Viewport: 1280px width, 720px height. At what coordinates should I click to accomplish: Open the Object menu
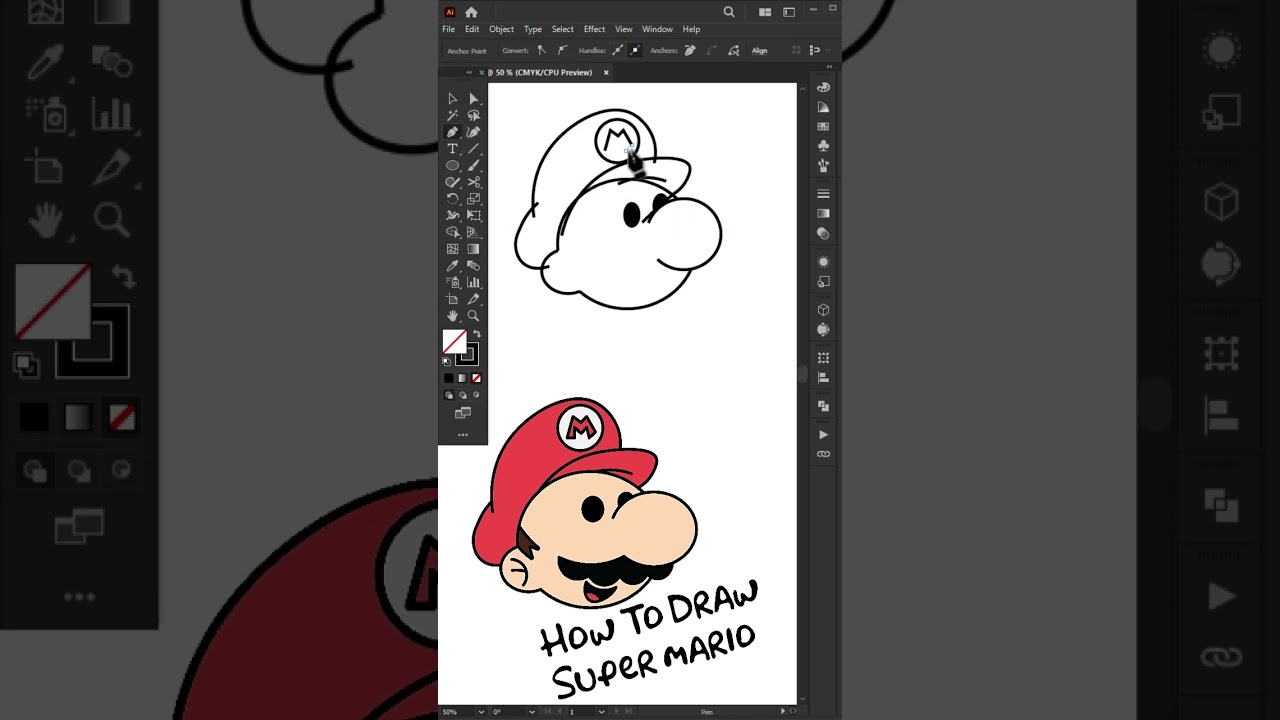(502, 29)
